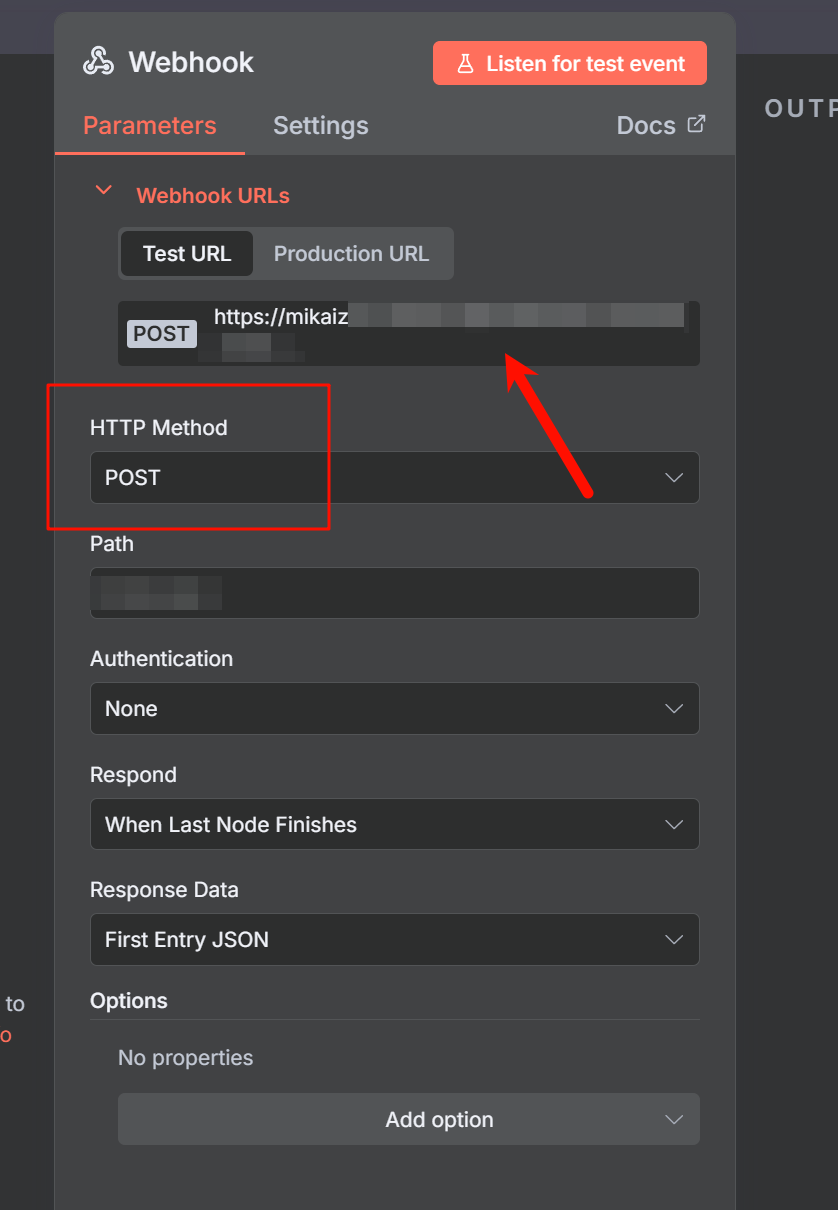Click the chevron arrow in Add option
This screenshot has height=1210, width=838.
pos(674,1119)
